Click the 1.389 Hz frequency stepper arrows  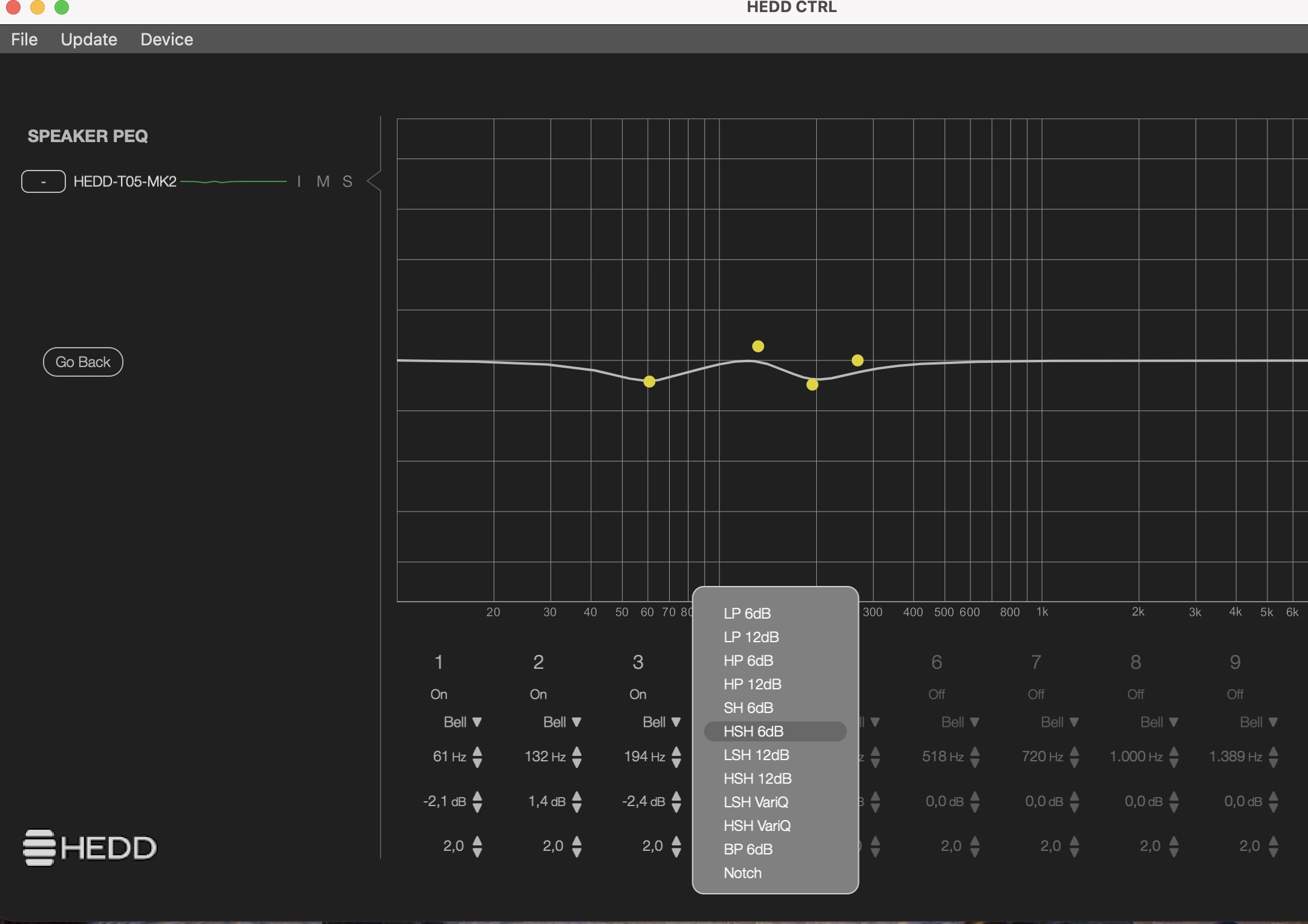click(x=1274, y=756)
